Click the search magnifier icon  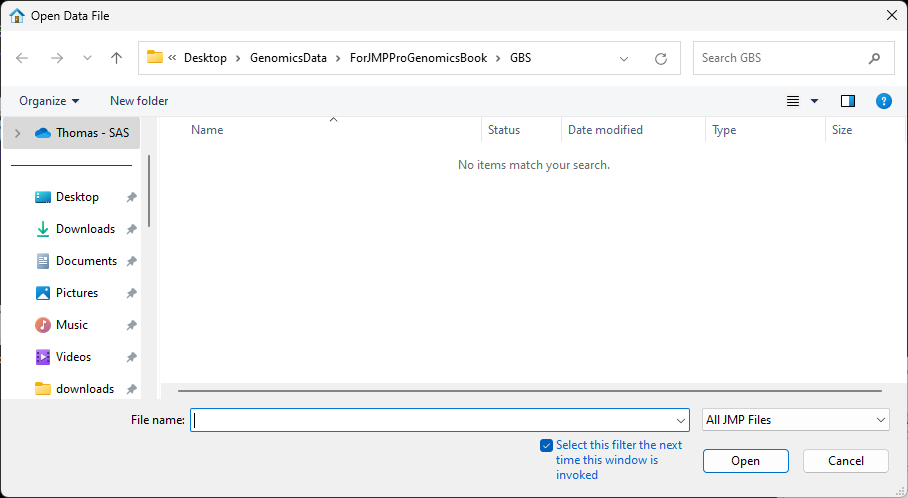(x=875, y=58)
